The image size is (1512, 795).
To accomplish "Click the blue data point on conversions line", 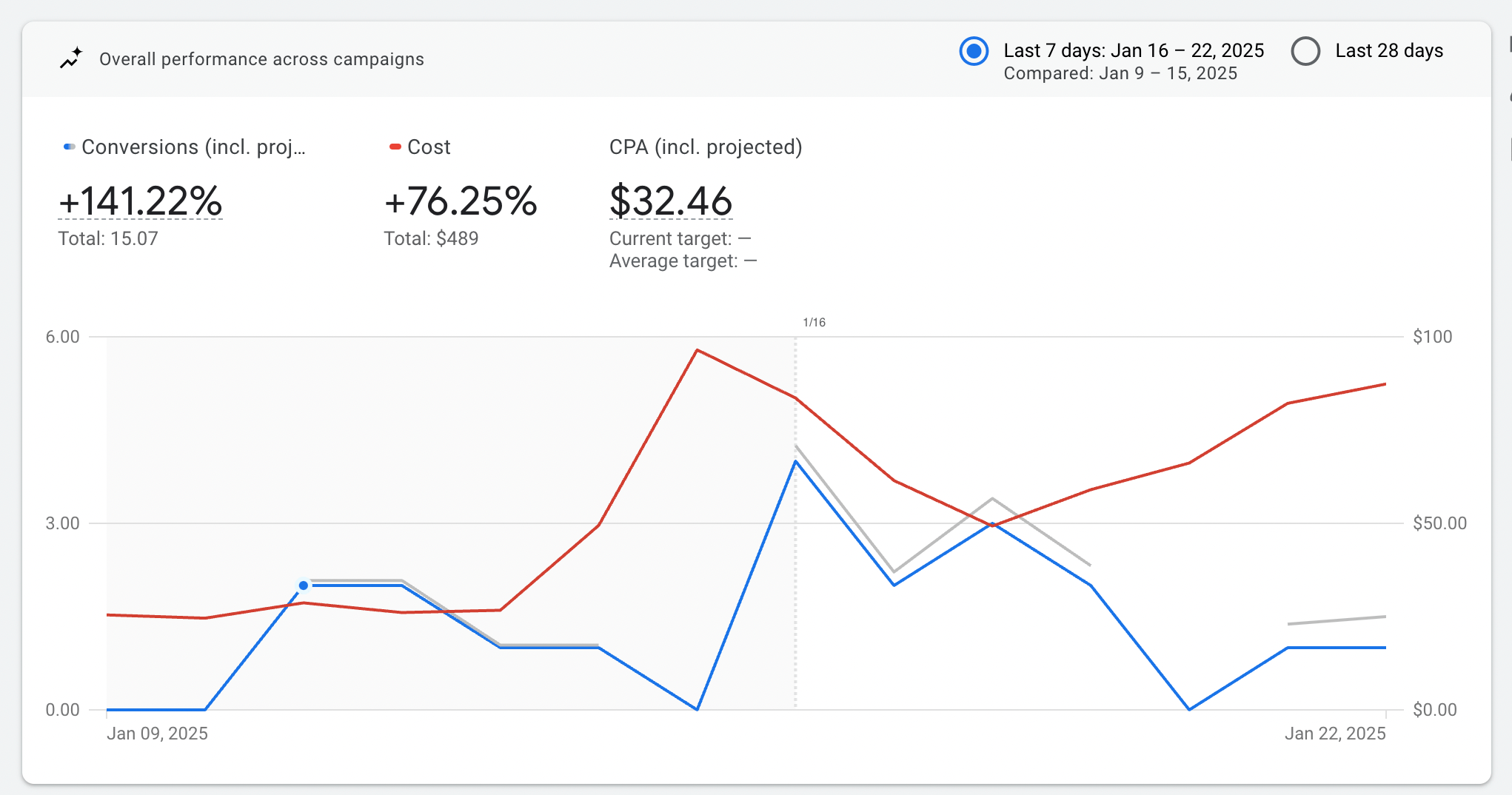I will click(x=303, y=586).
